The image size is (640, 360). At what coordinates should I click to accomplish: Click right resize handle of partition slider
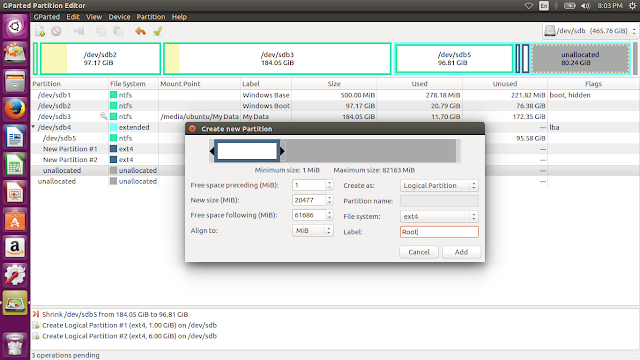tap(282, 151)
